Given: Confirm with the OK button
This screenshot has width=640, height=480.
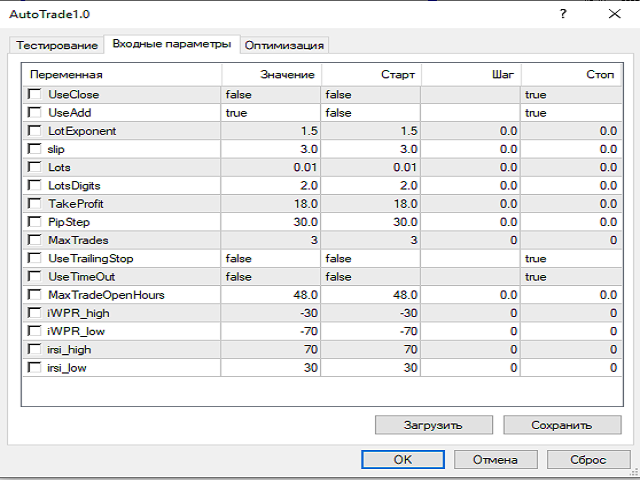Looking at the screenshot, I should coord(403,460).
